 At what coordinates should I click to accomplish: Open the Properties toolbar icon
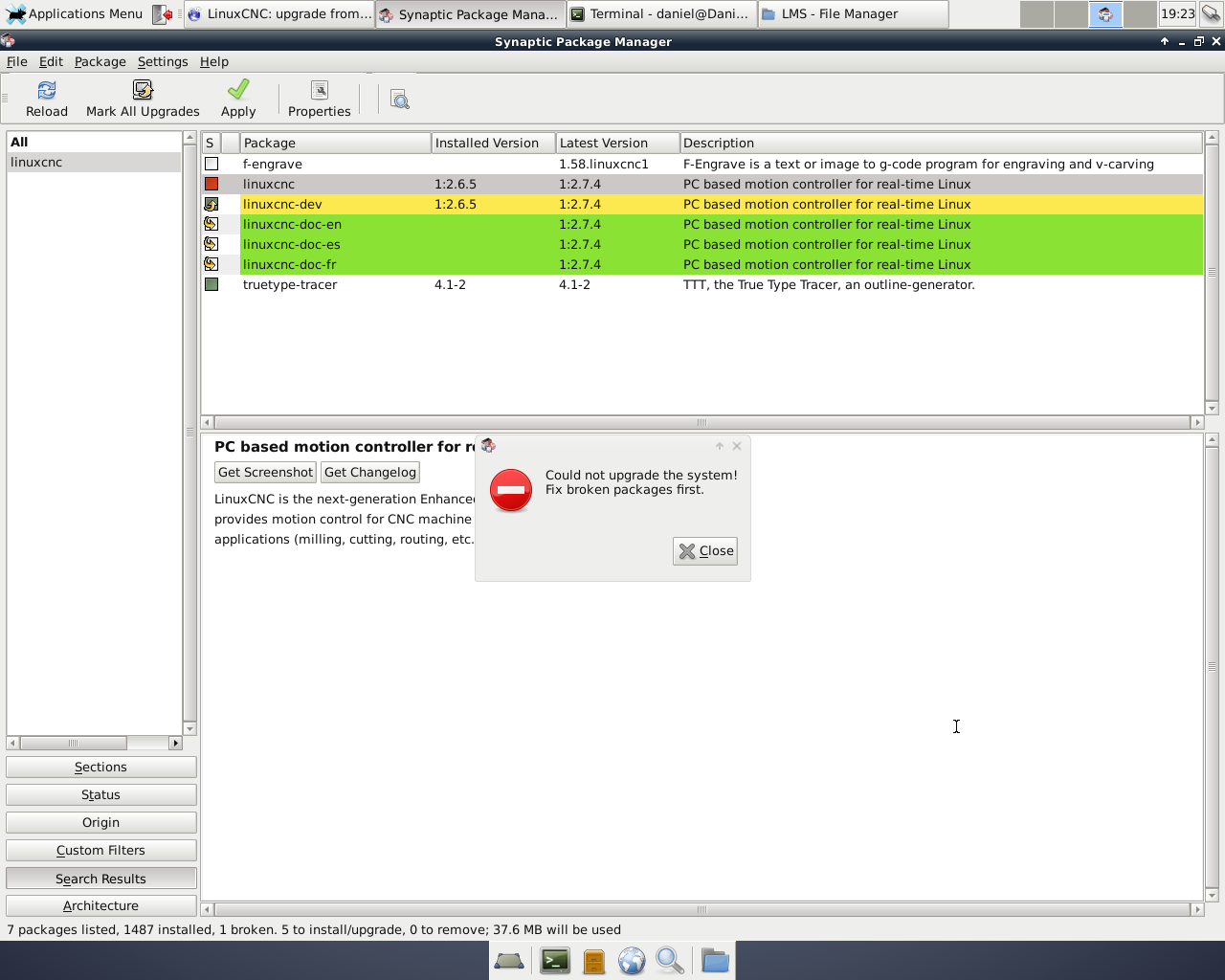(x=320, y=90)
